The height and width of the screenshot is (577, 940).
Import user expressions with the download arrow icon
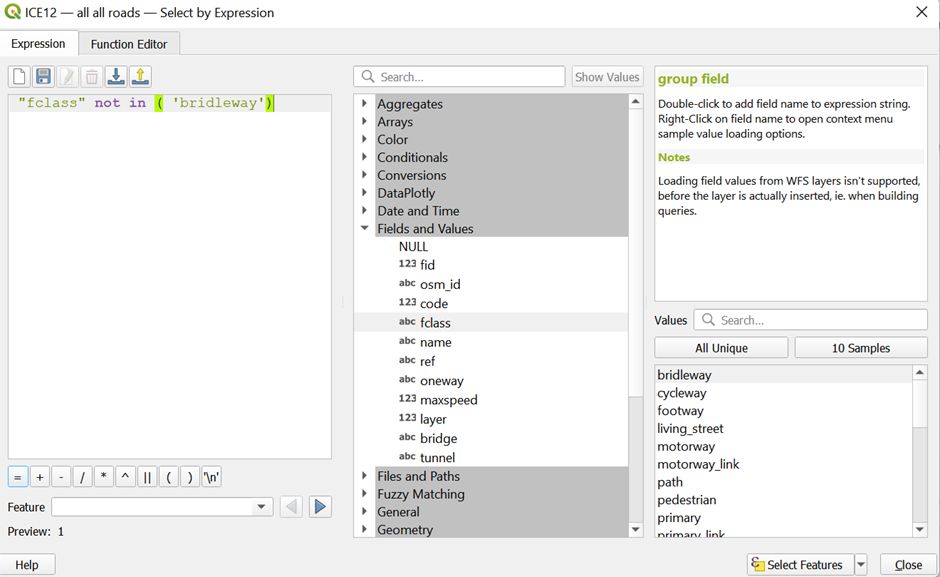[x=116, y=77]
